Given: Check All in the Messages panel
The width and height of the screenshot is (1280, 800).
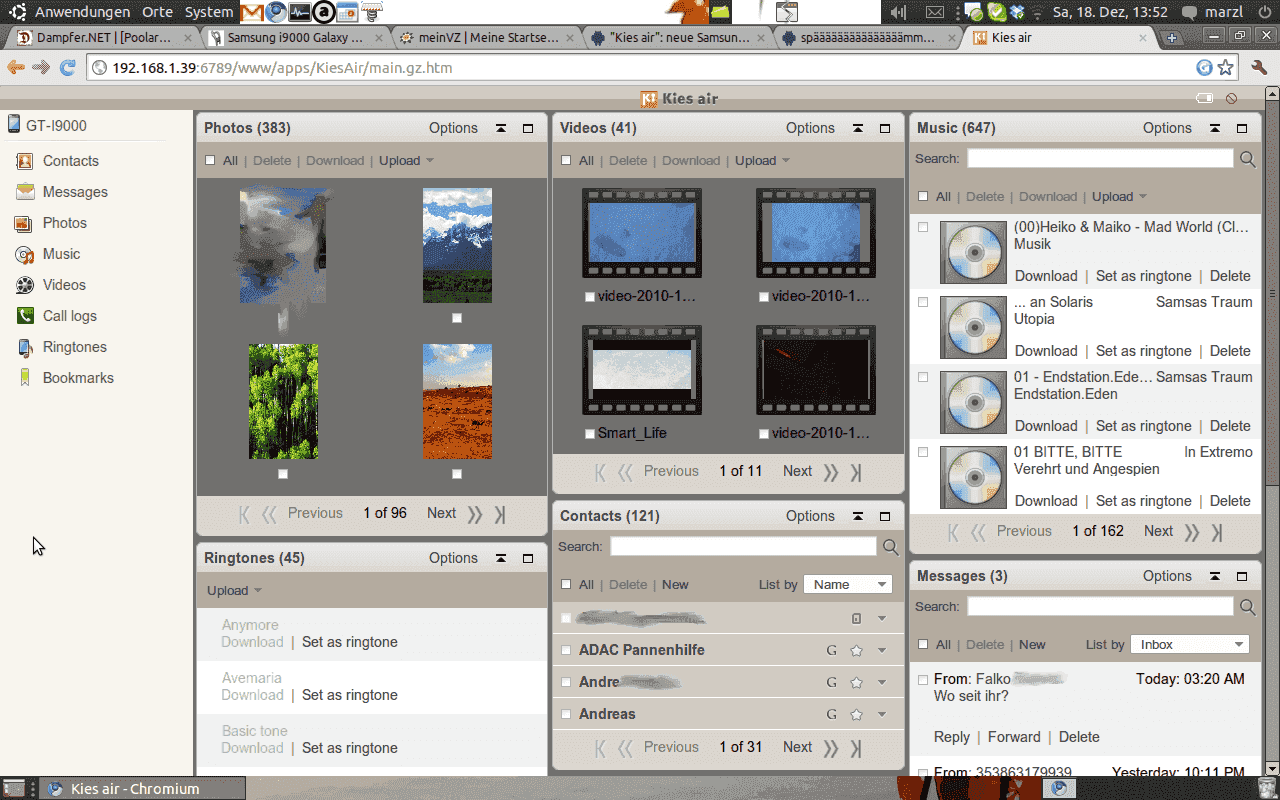Looking at the screenshot, I should coord(923,645).
